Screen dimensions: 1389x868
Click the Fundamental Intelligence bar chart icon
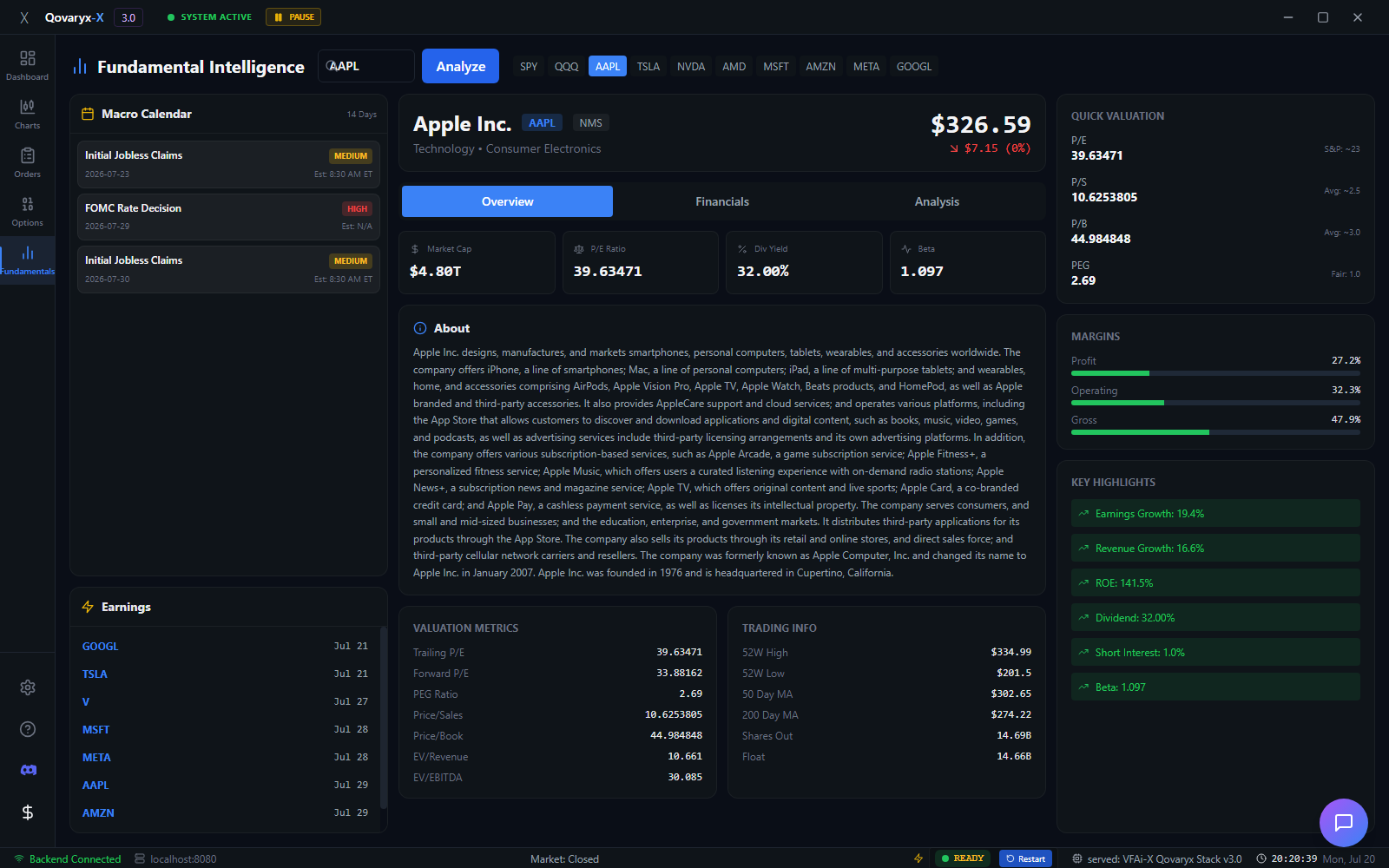tap(80, 67)
